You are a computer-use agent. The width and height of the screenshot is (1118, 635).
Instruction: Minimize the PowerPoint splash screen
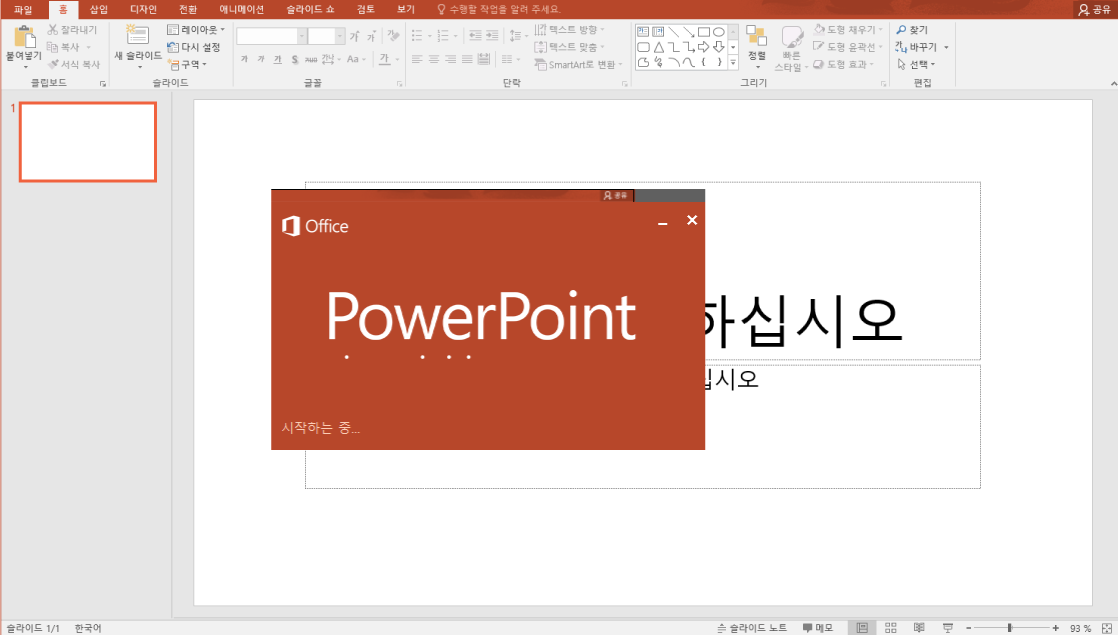pos(662,223)
